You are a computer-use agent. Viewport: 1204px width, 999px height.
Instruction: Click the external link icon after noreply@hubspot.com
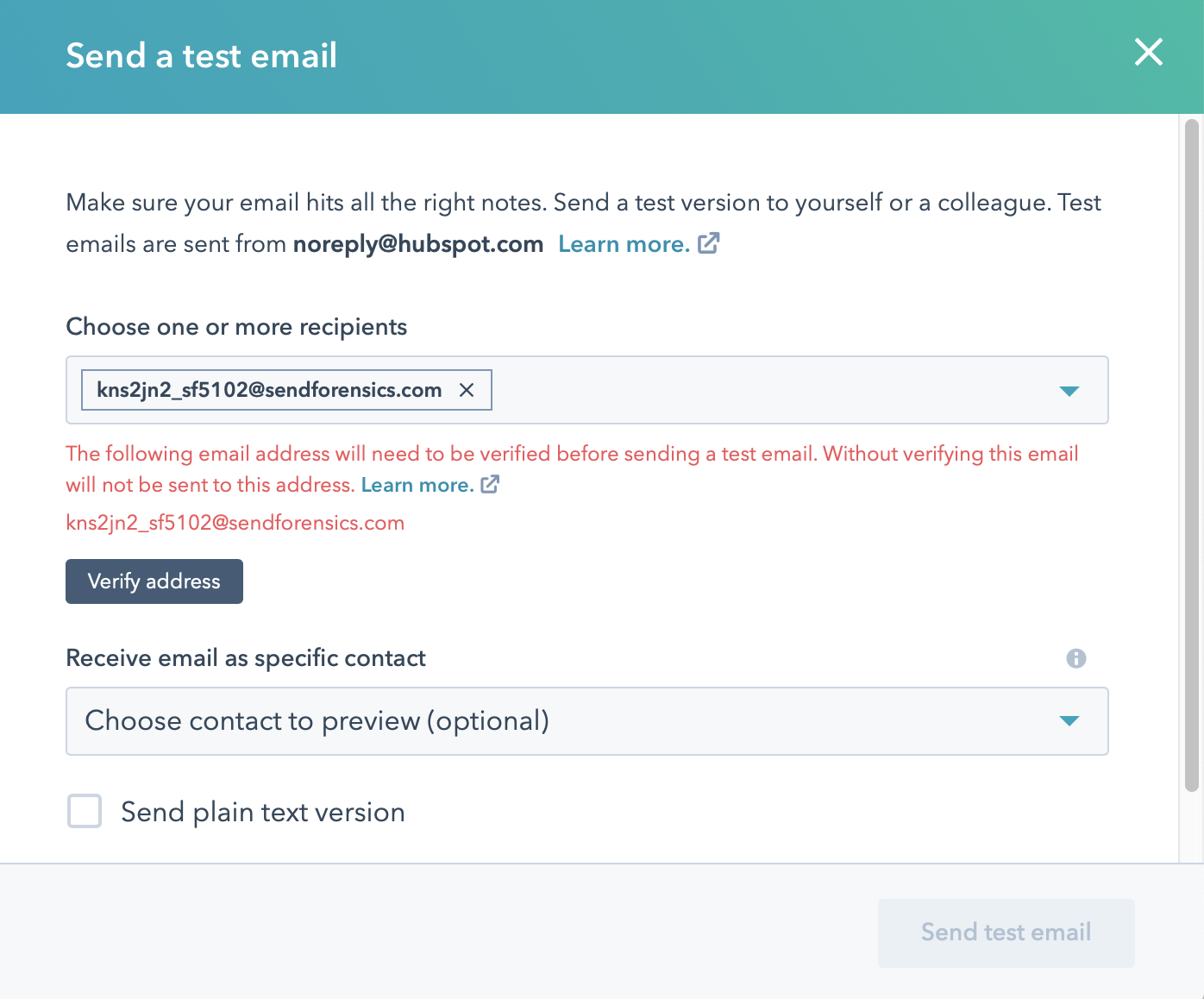pos(708,243)
